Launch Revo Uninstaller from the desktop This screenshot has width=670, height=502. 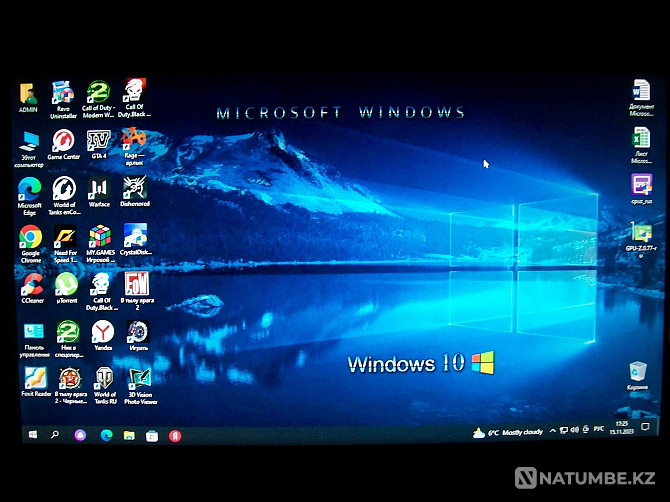coord(63,100)
